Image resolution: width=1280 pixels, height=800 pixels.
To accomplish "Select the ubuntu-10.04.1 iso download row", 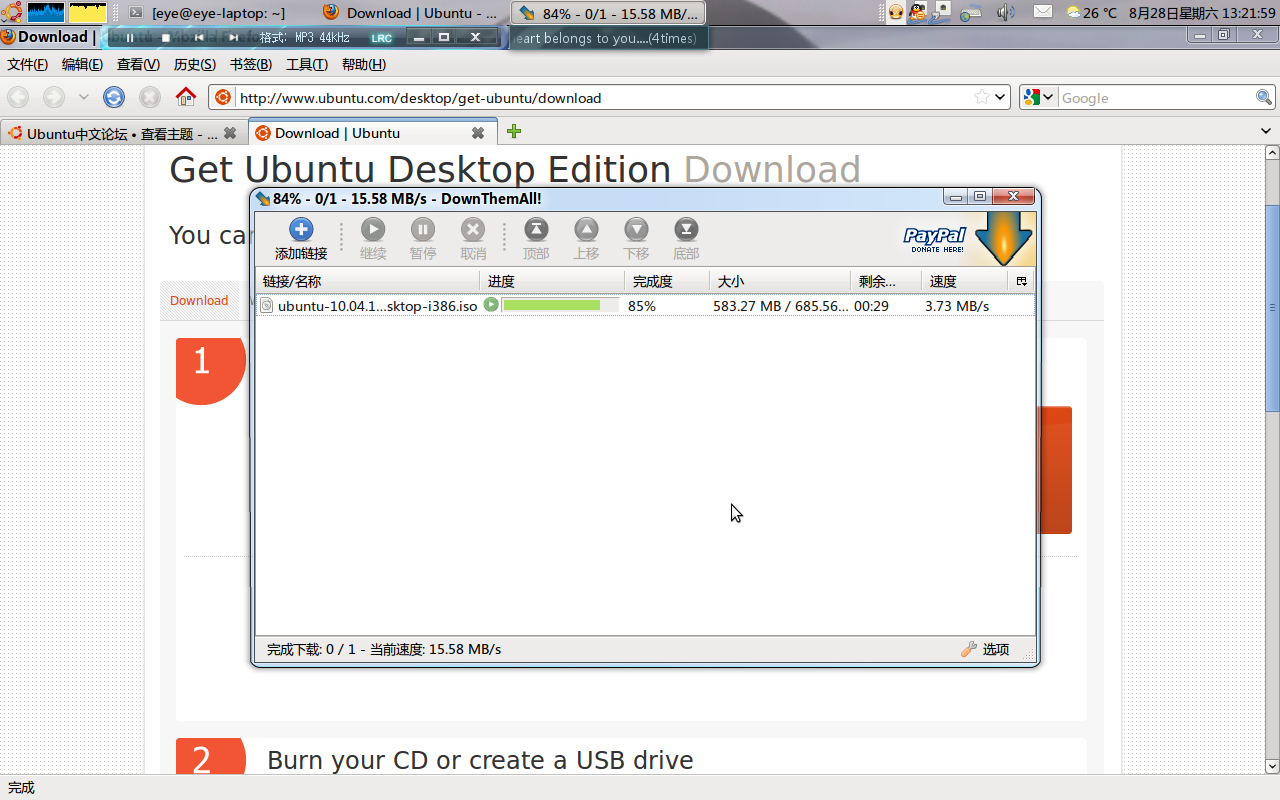I will pos(645,305).
